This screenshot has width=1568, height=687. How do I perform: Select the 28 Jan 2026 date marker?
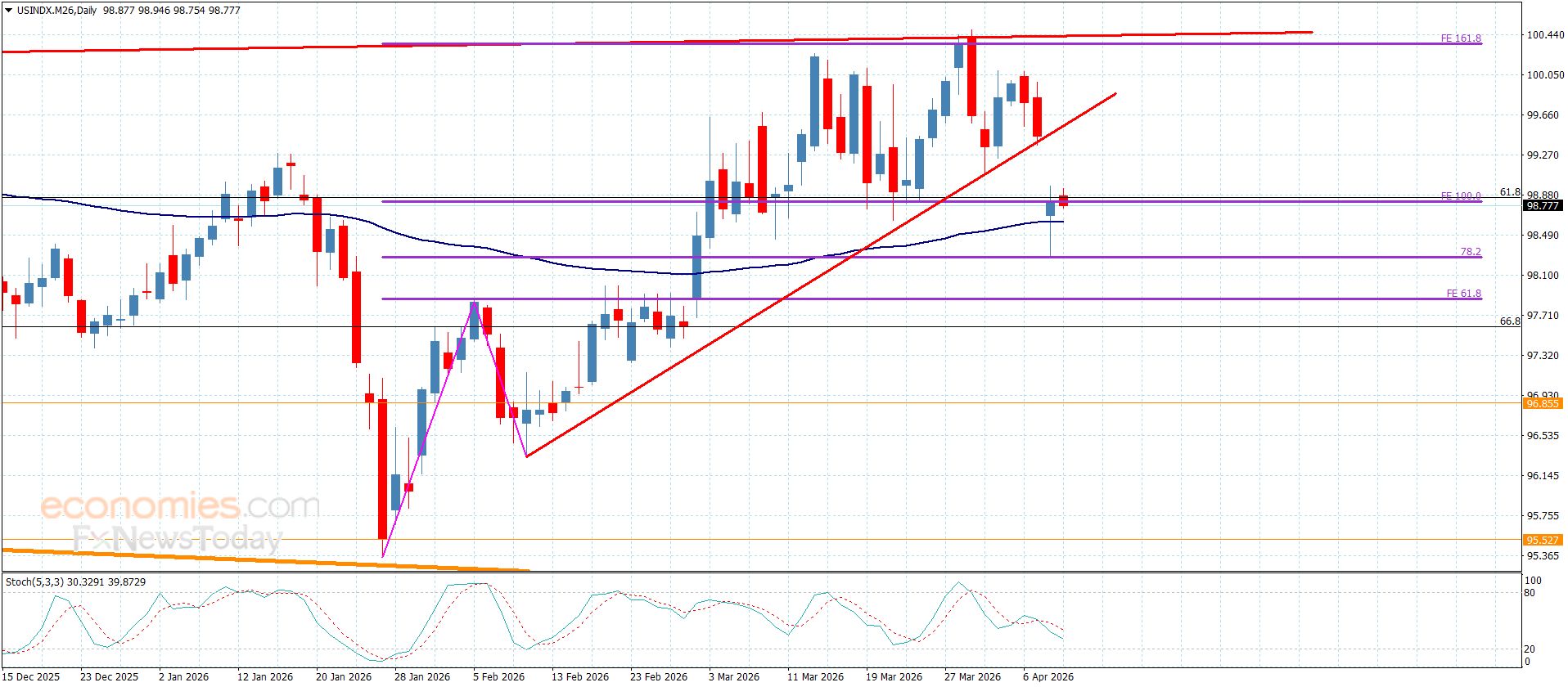point(421,676)
